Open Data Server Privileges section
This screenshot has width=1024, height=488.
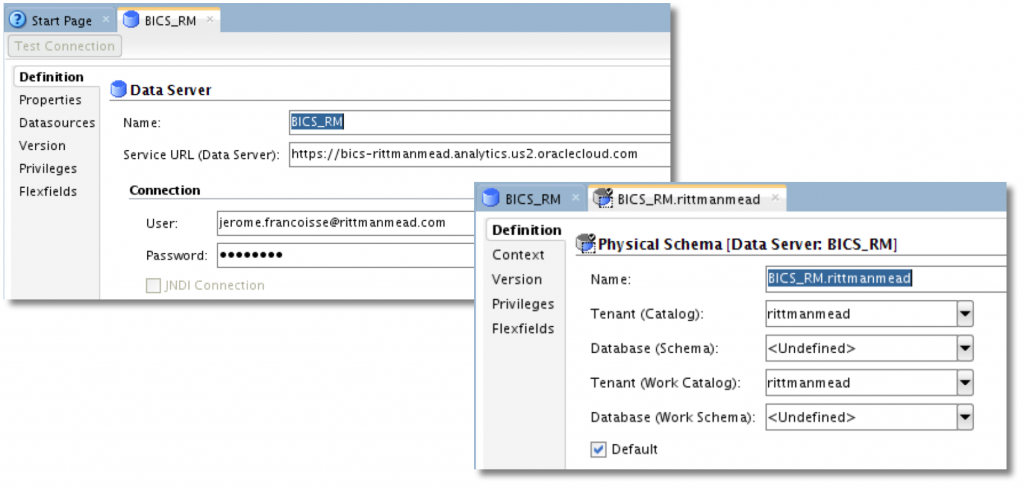[x=48, y=169]
